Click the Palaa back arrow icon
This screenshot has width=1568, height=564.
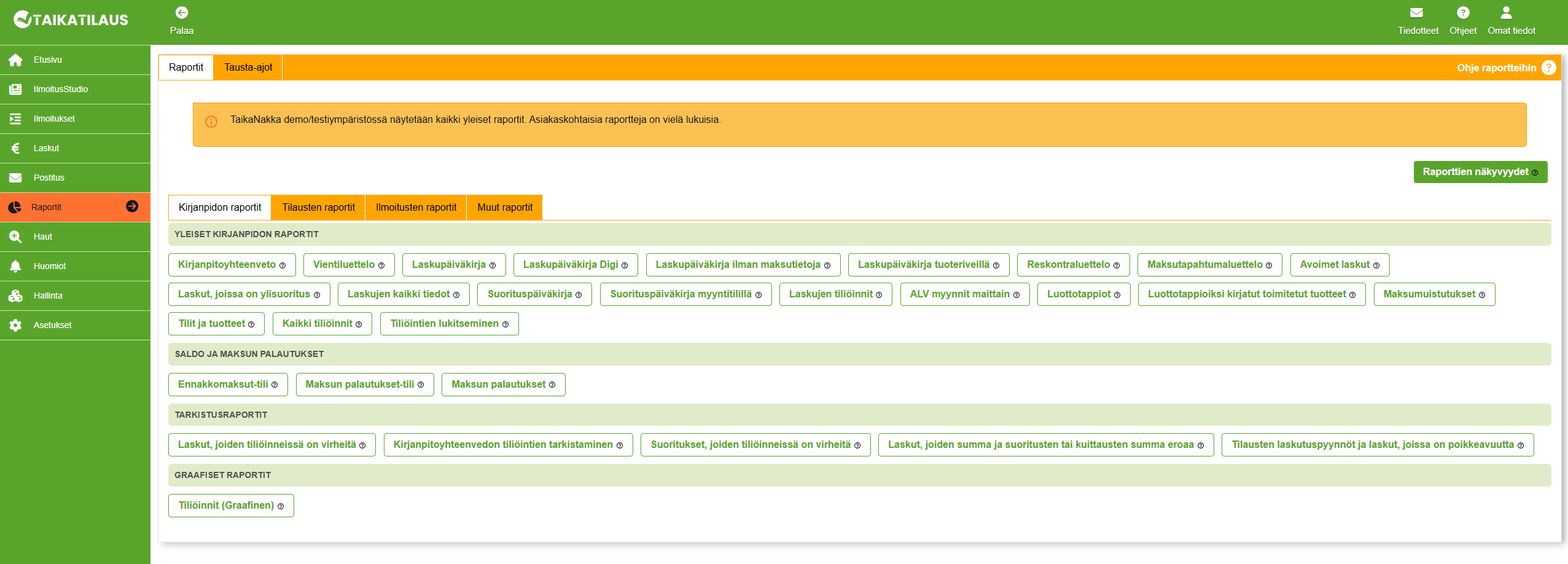pyautogui.click(x=182, y=13)
